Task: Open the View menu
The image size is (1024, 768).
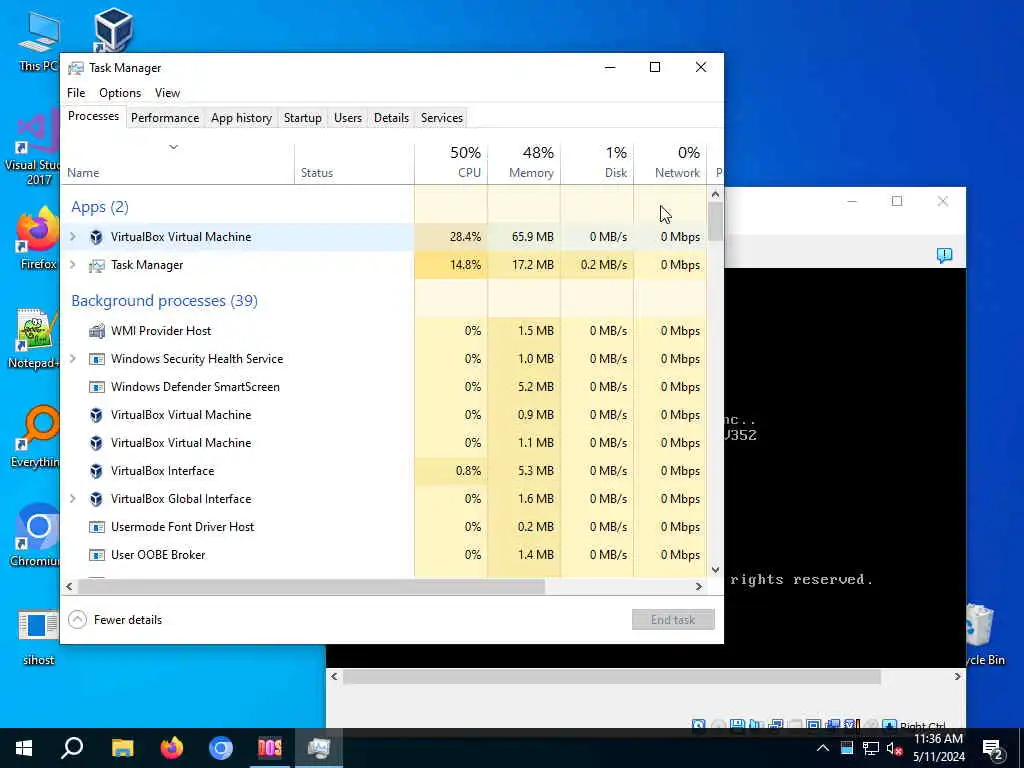Action: (x=167, y=93)
